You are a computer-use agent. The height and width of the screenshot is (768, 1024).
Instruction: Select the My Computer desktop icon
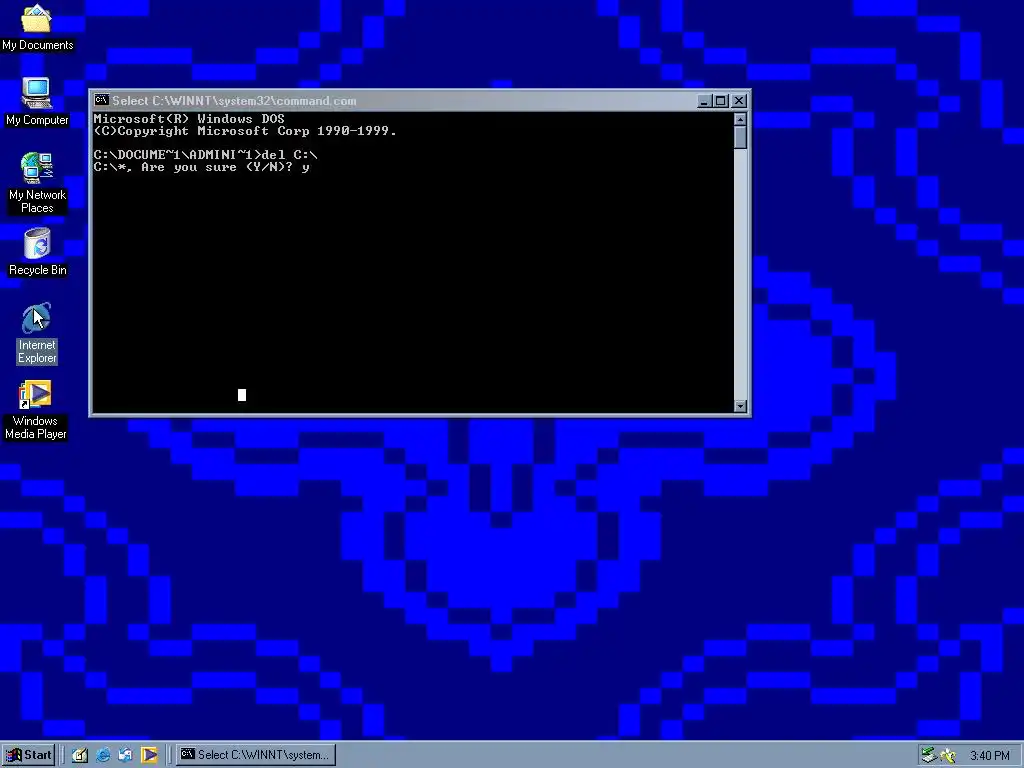(37, 102)
